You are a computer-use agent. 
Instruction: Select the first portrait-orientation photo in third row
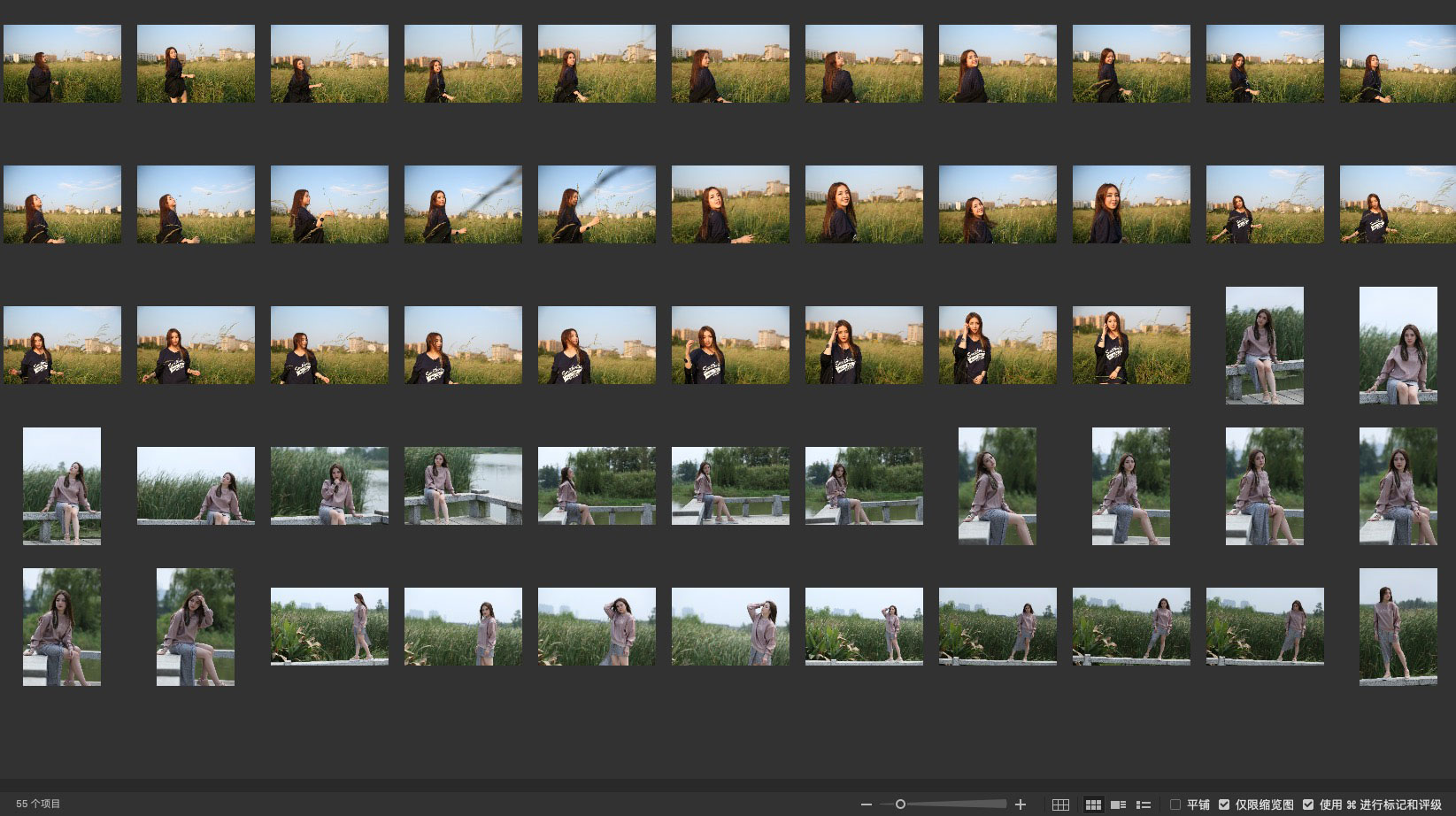pyautogui.click(x=1264, y=345)
